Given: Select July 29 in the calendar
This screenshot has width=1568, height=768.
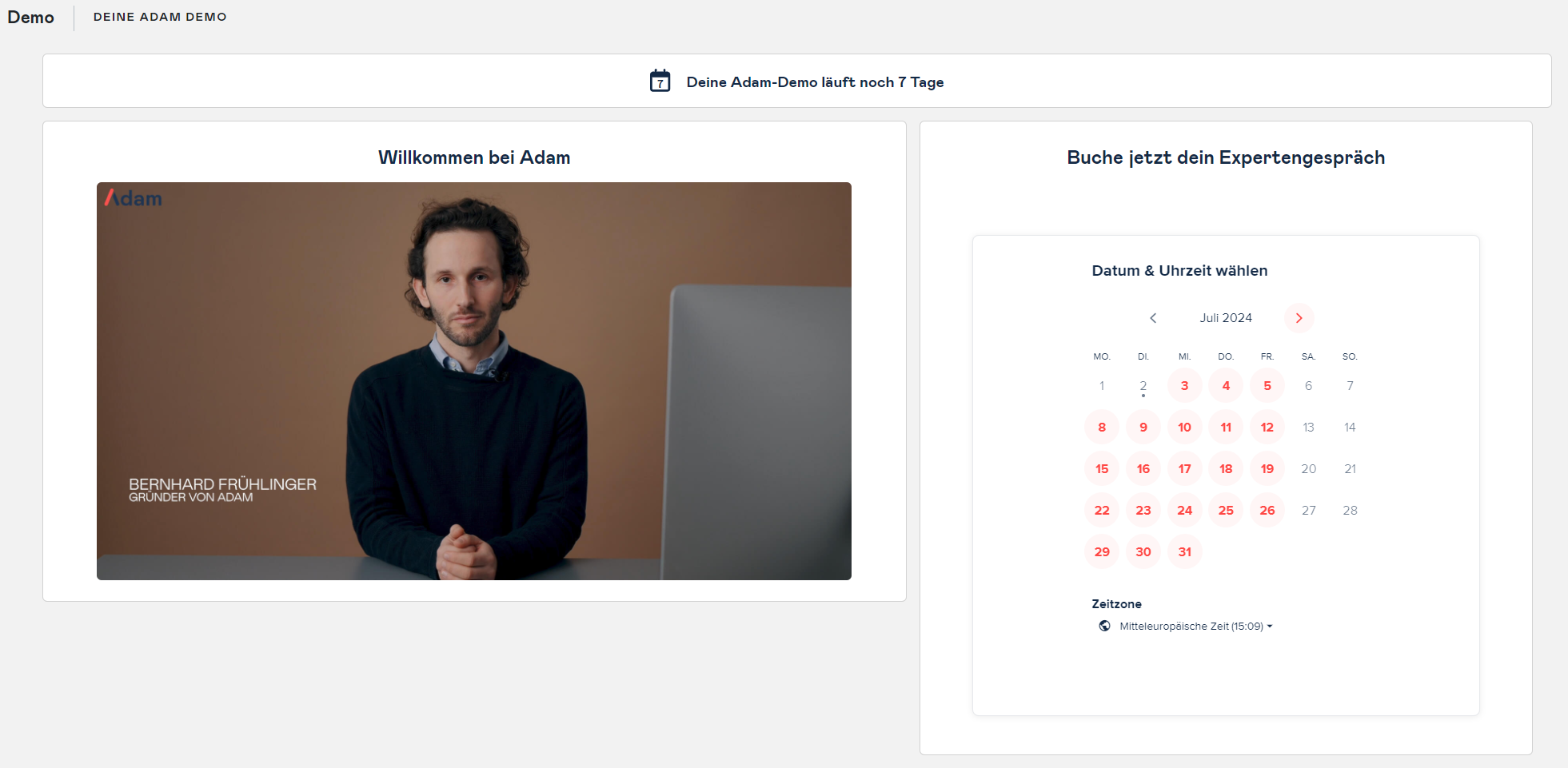Looking at the screenshot, I should click(x=1102, y=552).
